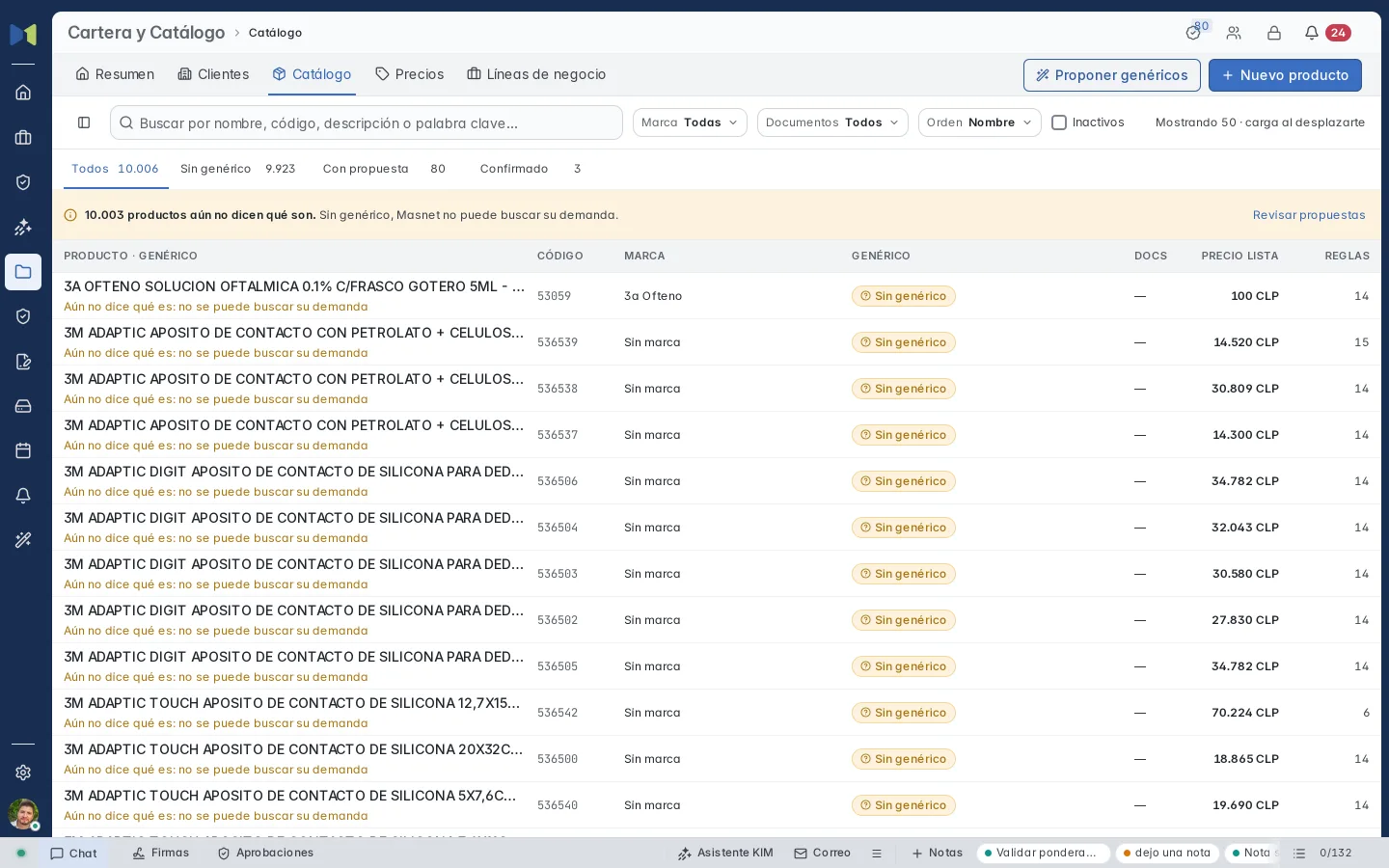Open the bell icon in left sidebar

click(23, 496)
